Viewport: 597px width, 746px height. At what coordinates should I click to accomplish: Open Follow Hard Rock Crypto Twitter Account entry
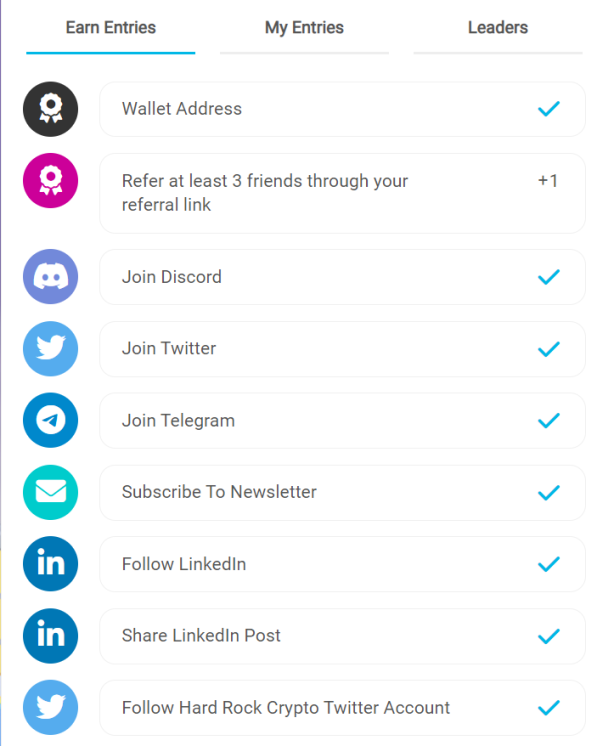pos(342,708)
